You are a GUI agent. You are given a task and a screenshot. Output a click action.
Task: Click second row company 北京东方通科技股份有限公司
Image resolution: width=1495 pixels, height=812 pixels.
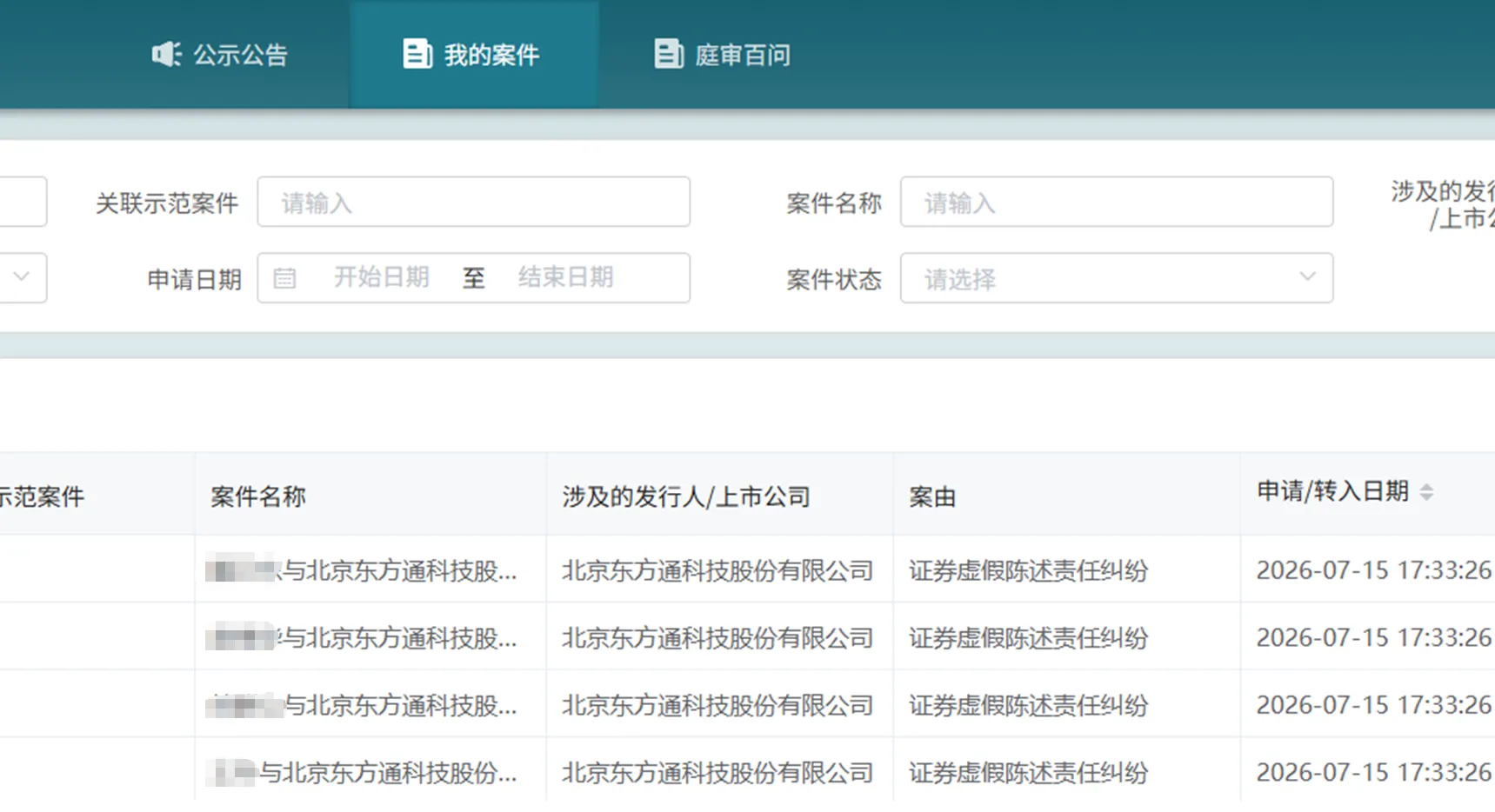click(717, 638)
